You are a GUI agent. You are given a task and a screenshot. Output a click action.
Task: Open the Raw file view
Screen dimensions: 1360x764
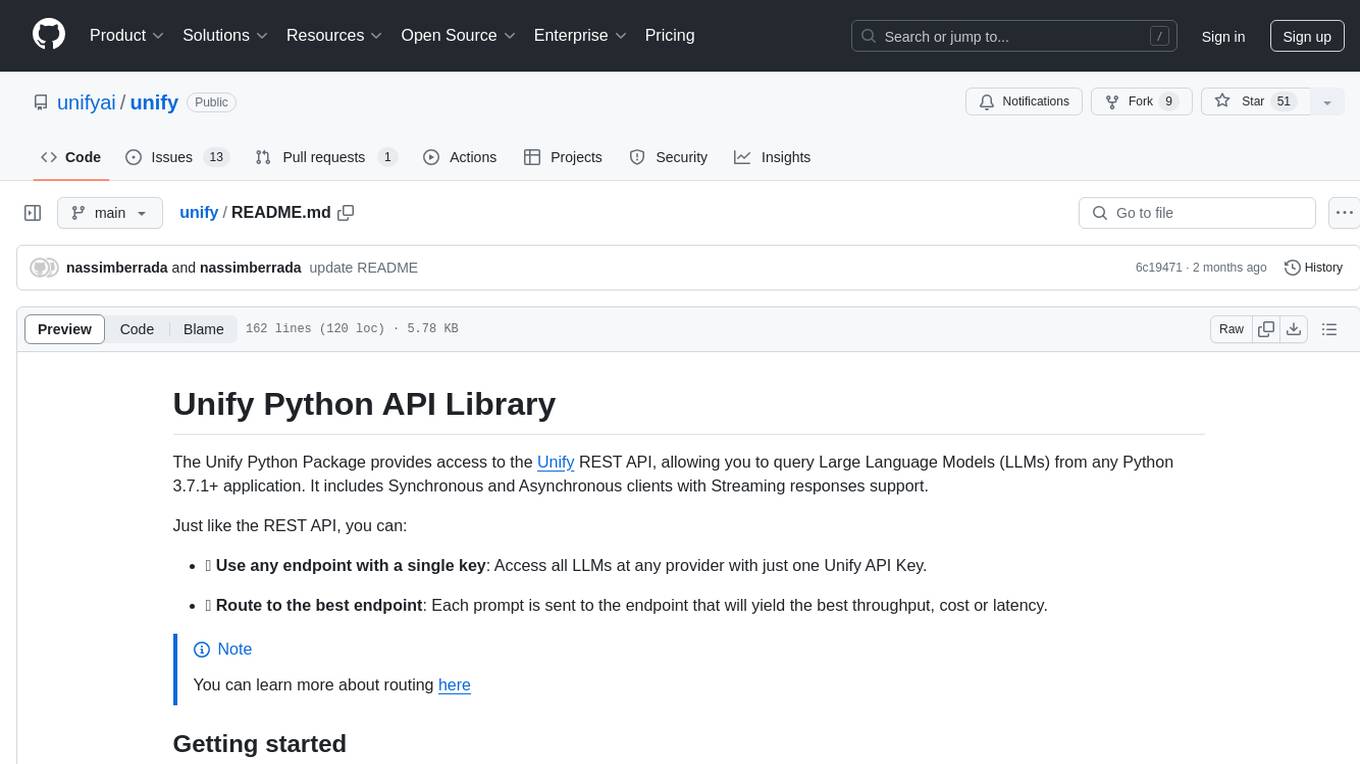(x=1231, y=329)
